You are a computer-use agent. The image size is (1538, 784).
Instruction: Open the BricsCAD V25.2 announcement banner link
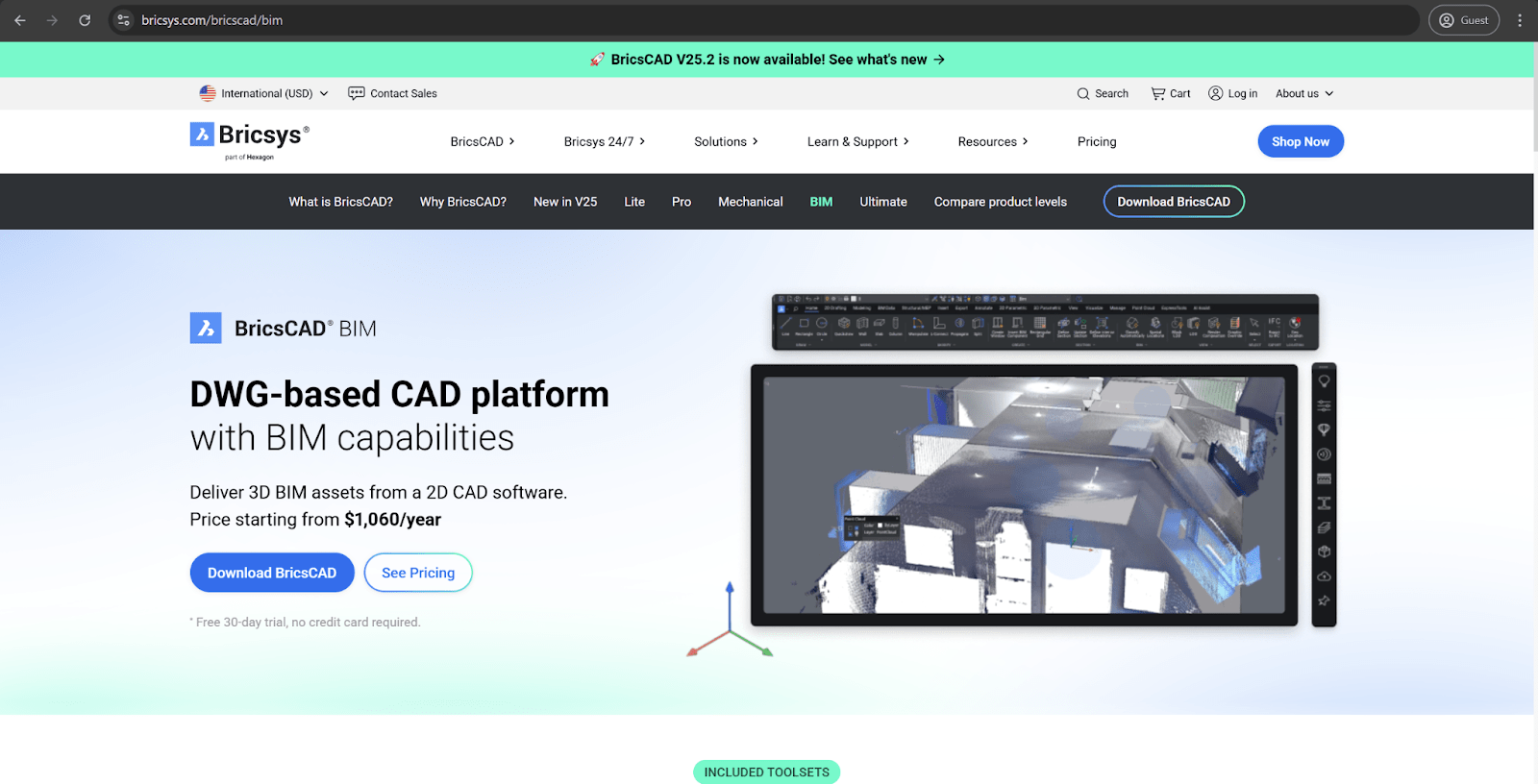pyautogui.click(x=768, y=60)
